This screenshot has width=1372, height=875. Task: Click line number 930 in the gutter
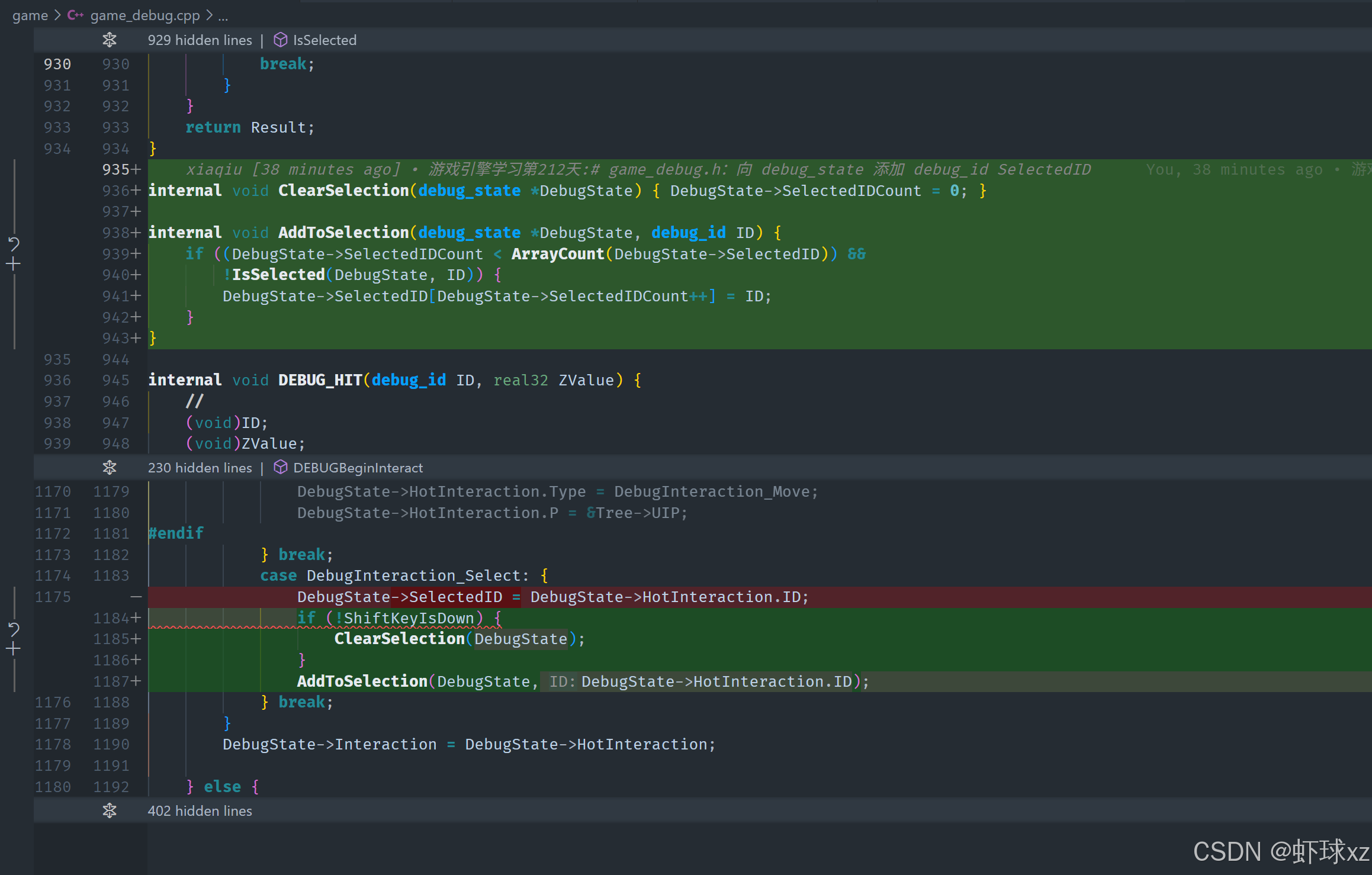tap(57, 64)
